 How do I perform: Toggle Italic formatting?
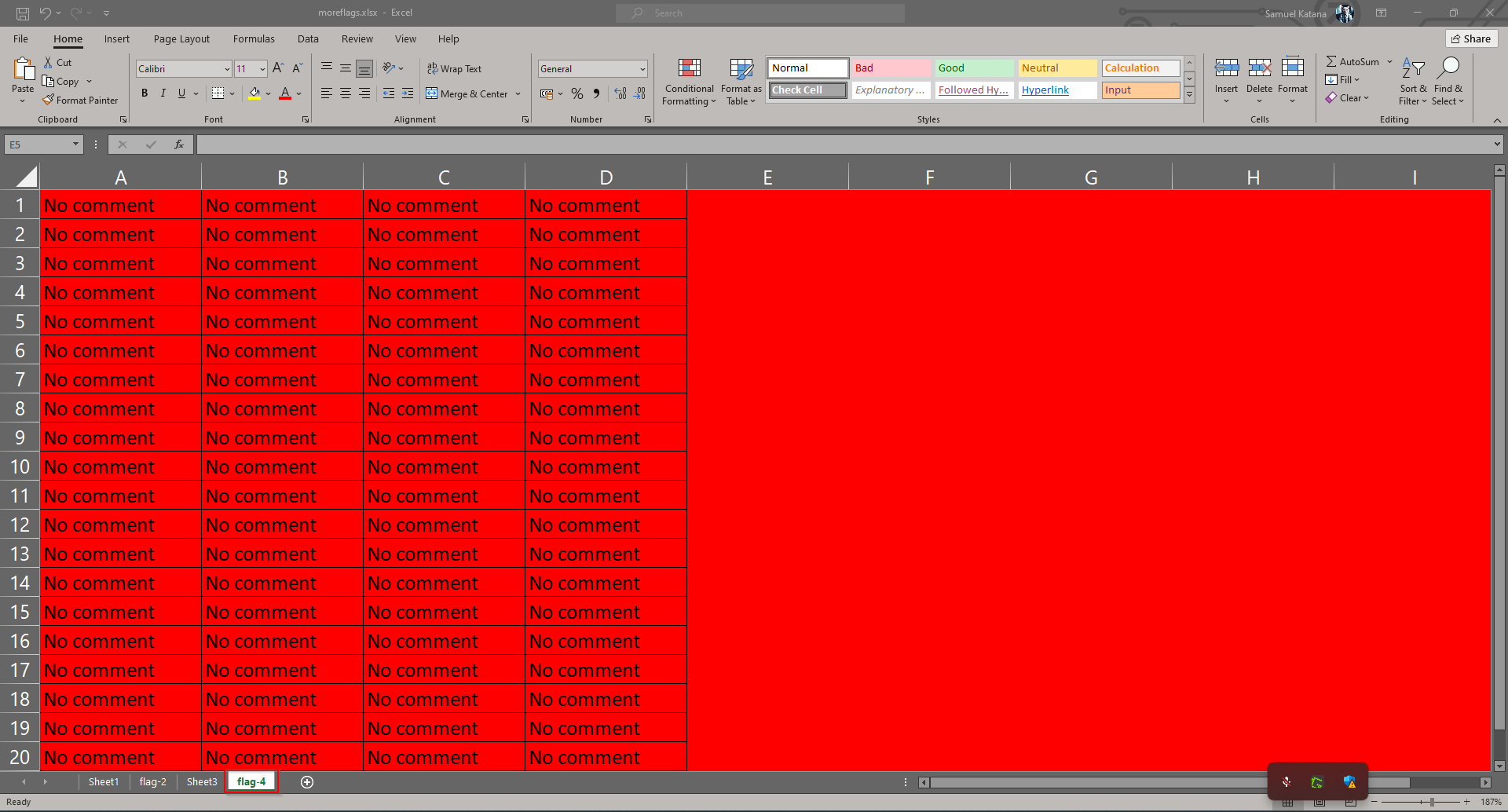[163, 93]
